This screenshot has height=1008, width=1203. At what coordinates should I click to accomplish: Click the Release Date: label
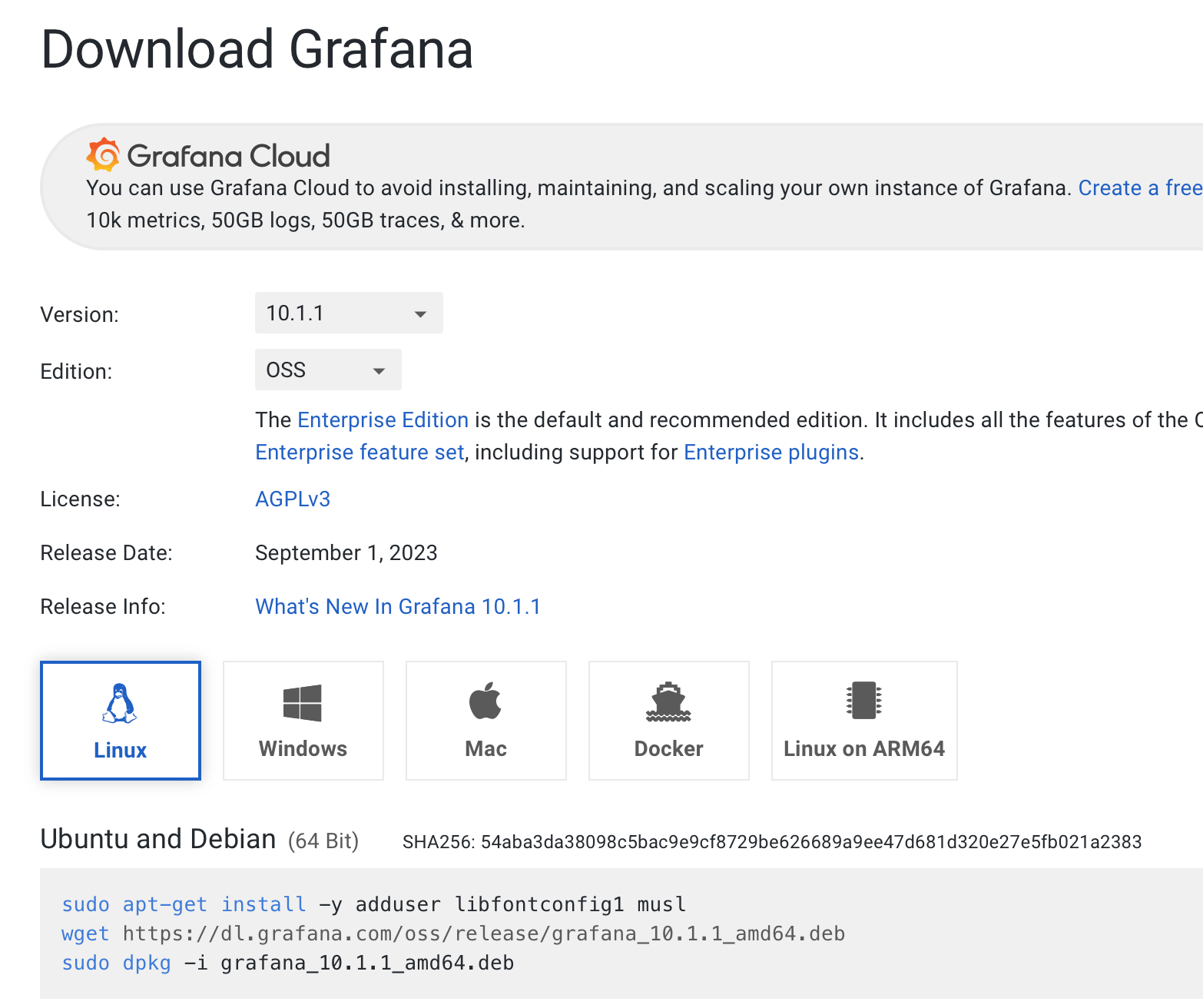(x=106, y=552)
